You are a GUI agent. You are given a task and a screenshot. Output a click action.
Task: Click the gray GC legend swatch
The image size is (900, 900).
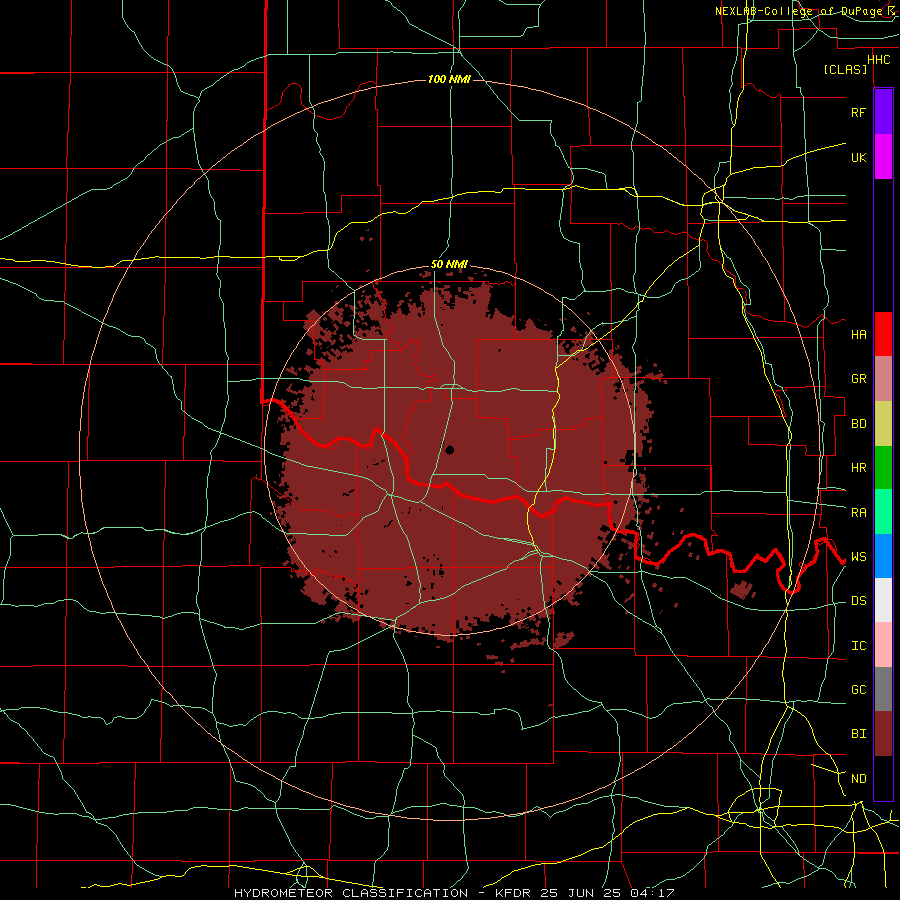tap(883, 689)
